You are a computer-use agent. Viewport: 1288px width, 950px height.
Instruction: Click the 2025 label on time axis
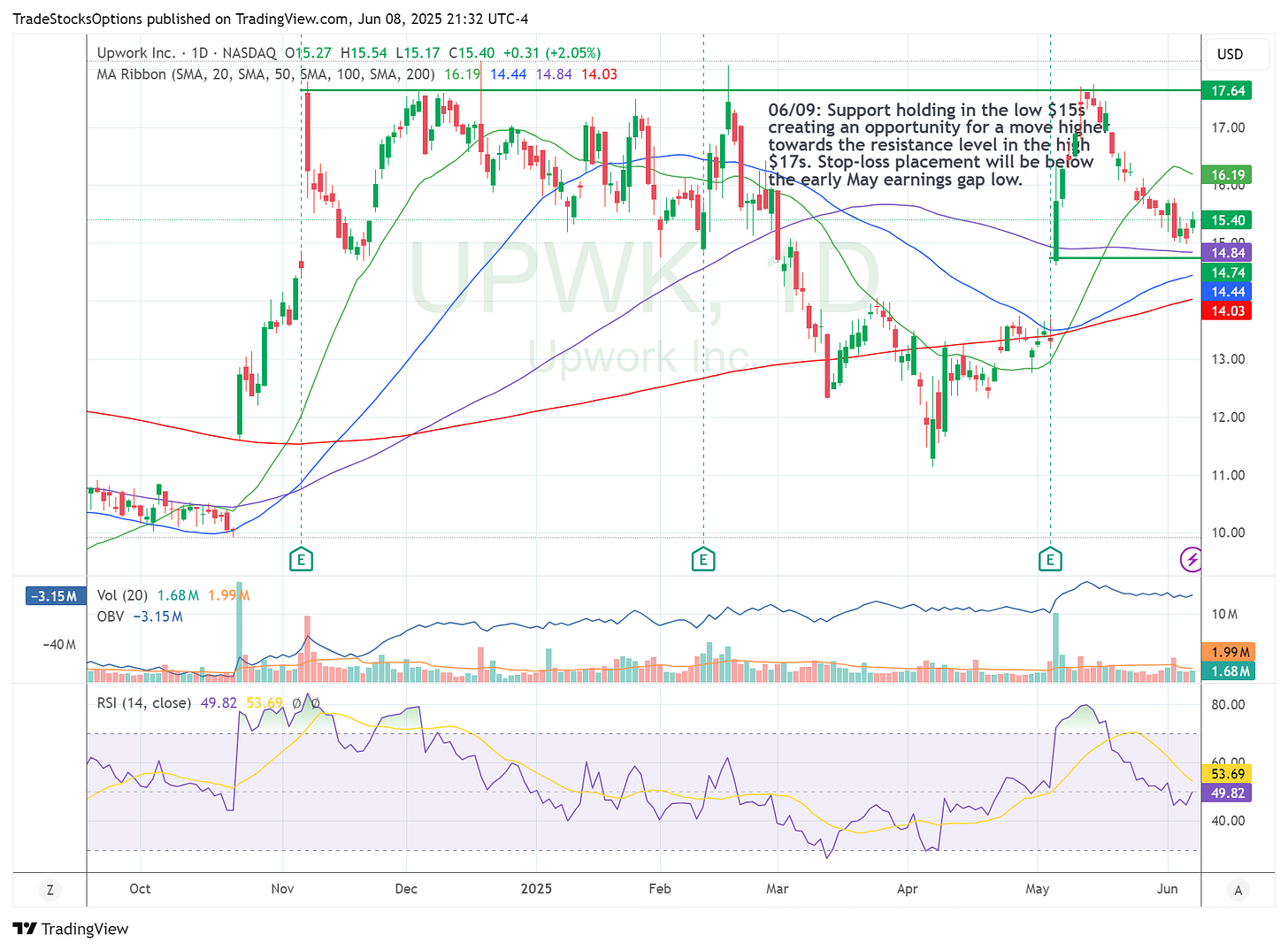point(536,888)
